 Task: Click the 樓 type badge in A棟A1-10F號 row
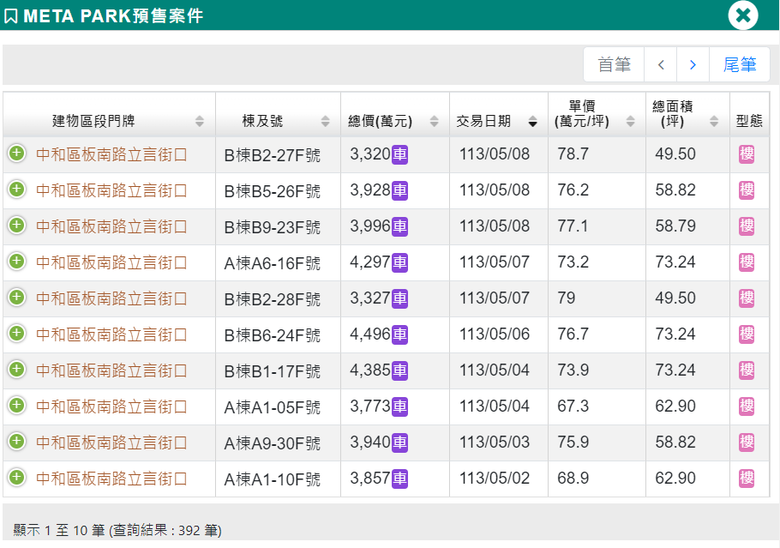[746, 479]
